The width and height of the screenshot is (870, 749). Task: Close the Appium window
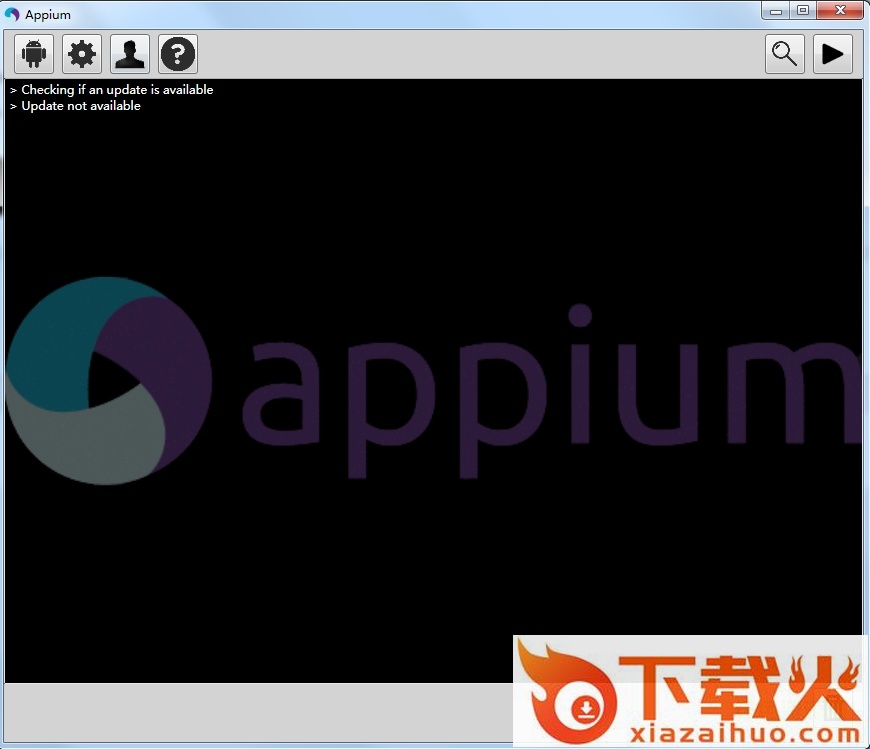tap(840, 11)
